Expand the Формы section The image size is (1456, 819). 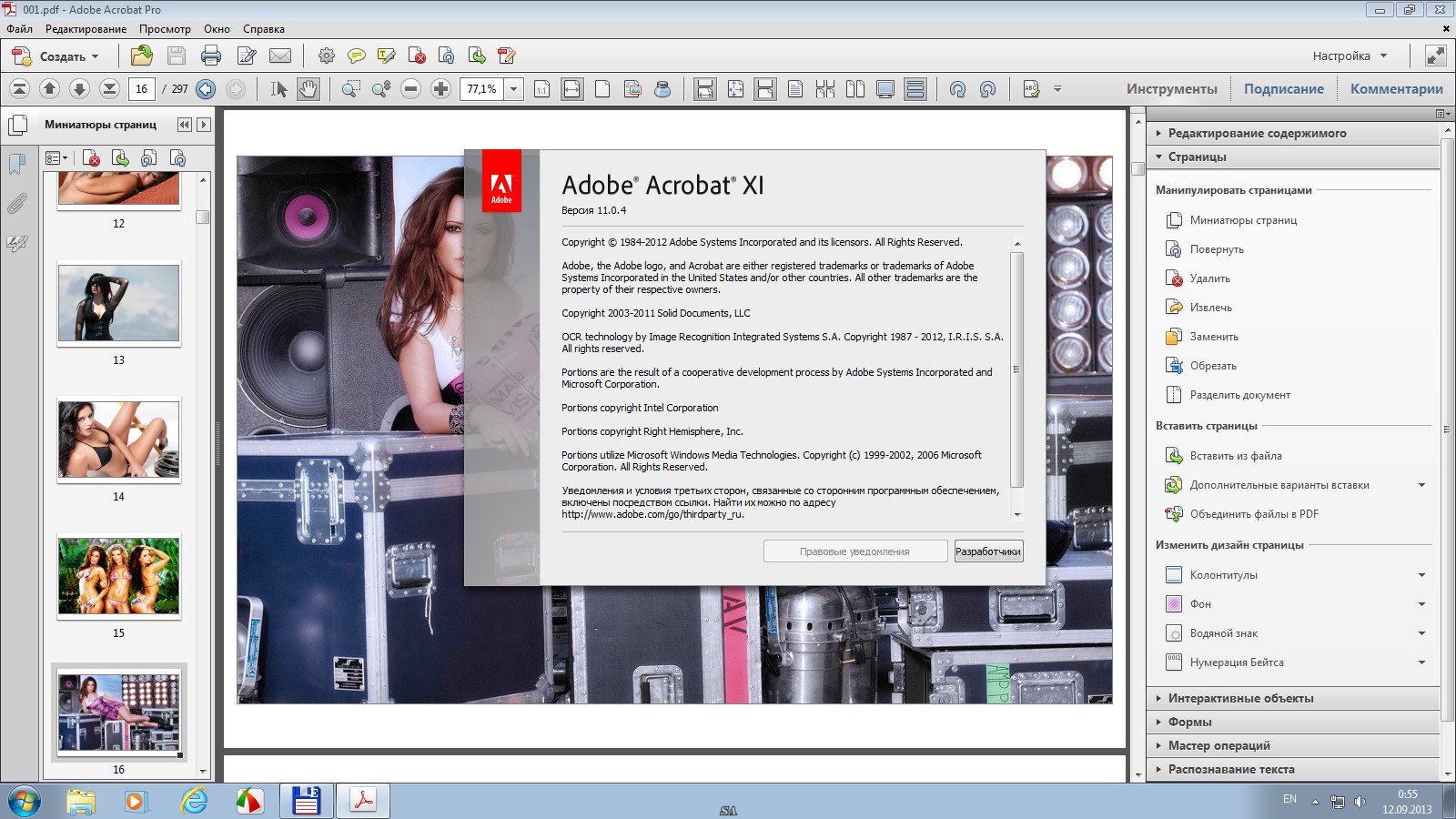tap(1292, 722)
